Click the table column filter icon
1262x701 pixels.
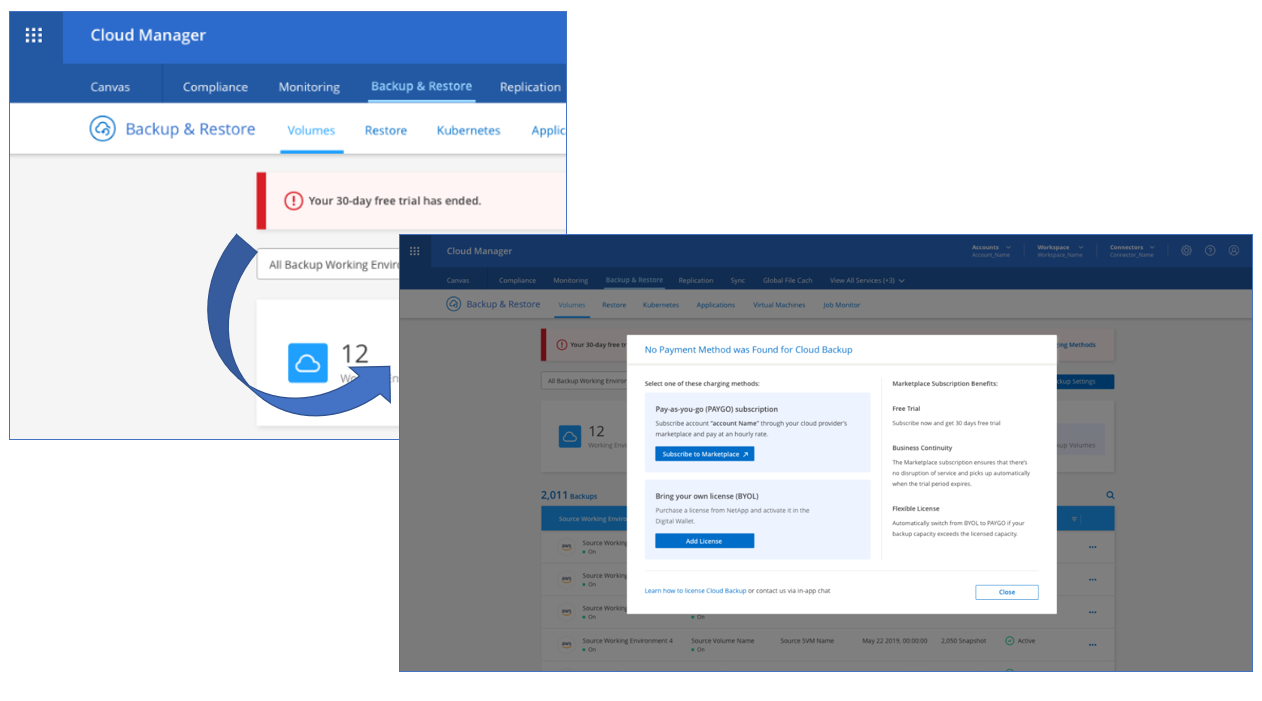[1075, 519]
